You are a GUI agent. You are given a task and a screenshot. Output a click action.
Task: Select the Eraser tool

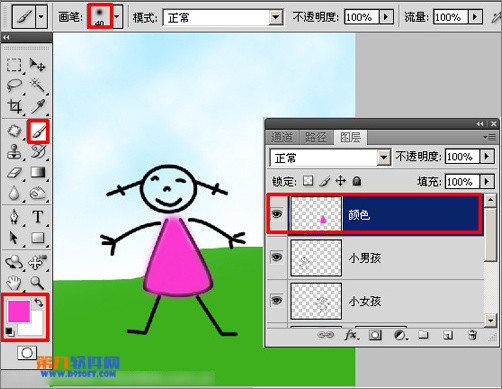pos(14,173)
